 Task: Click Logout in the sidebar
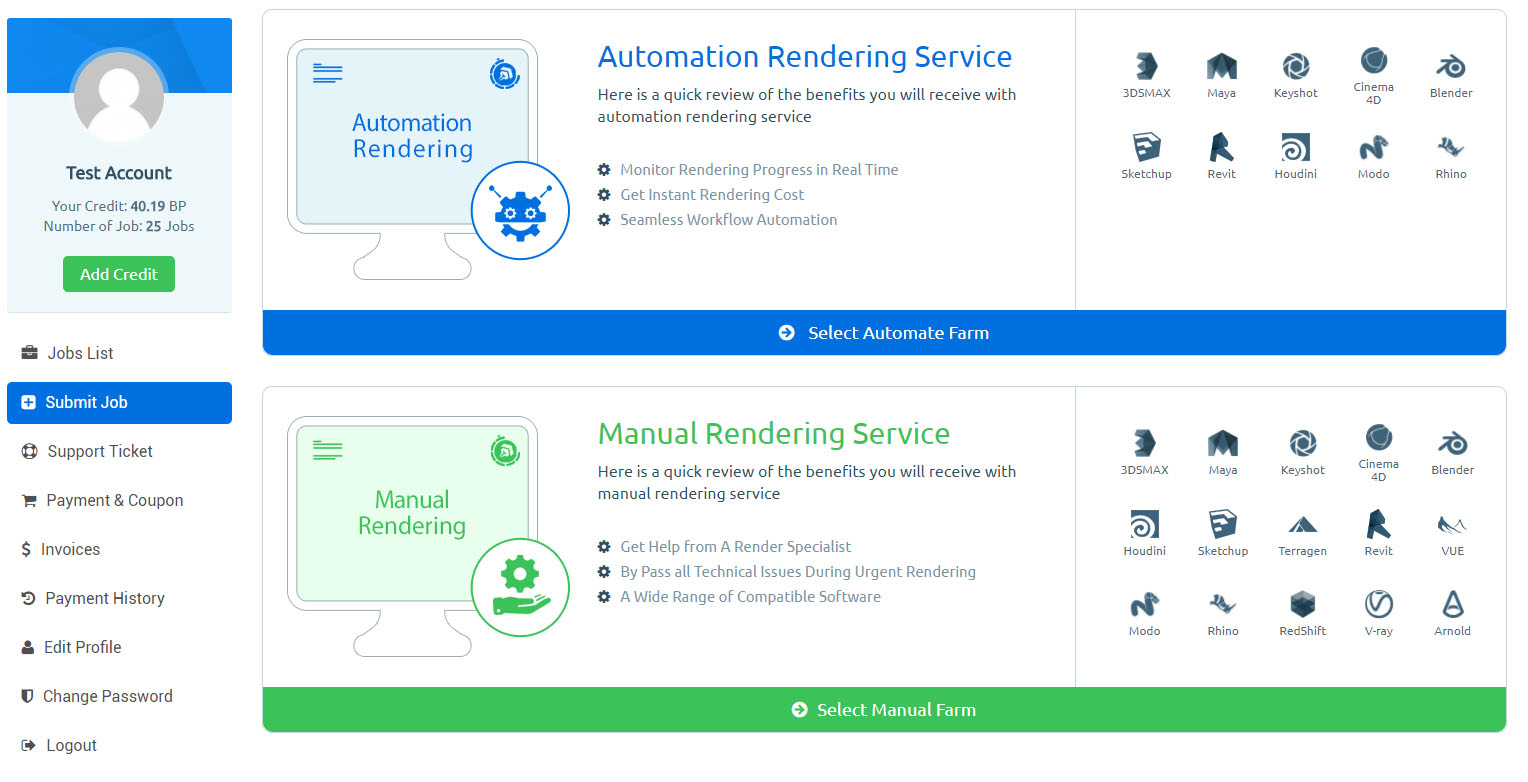[71, 745]
